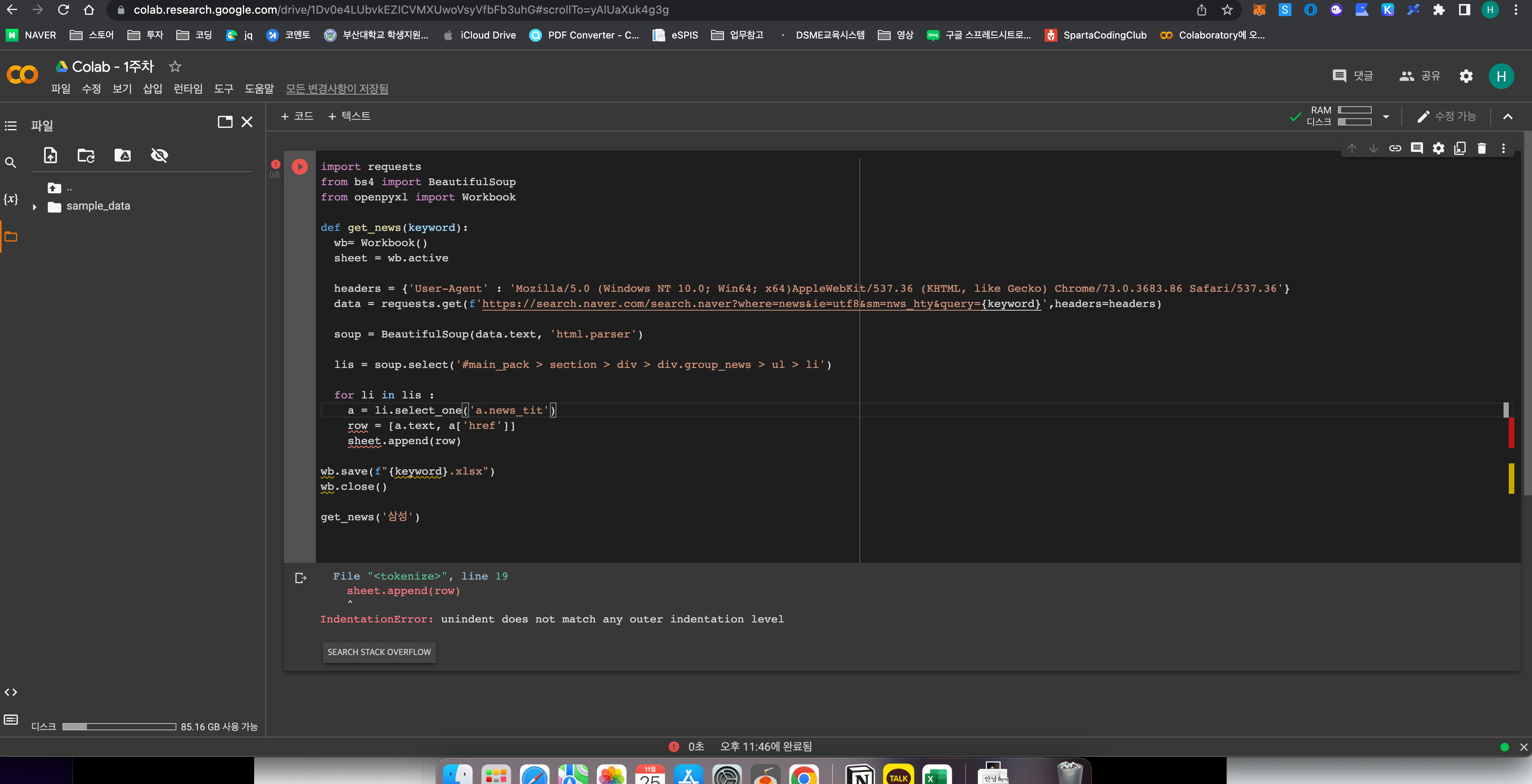Image resolution: width=1532 pixels, height=784 pixels.
Task: Delete the code cell
Action: tap(1481, 148)
